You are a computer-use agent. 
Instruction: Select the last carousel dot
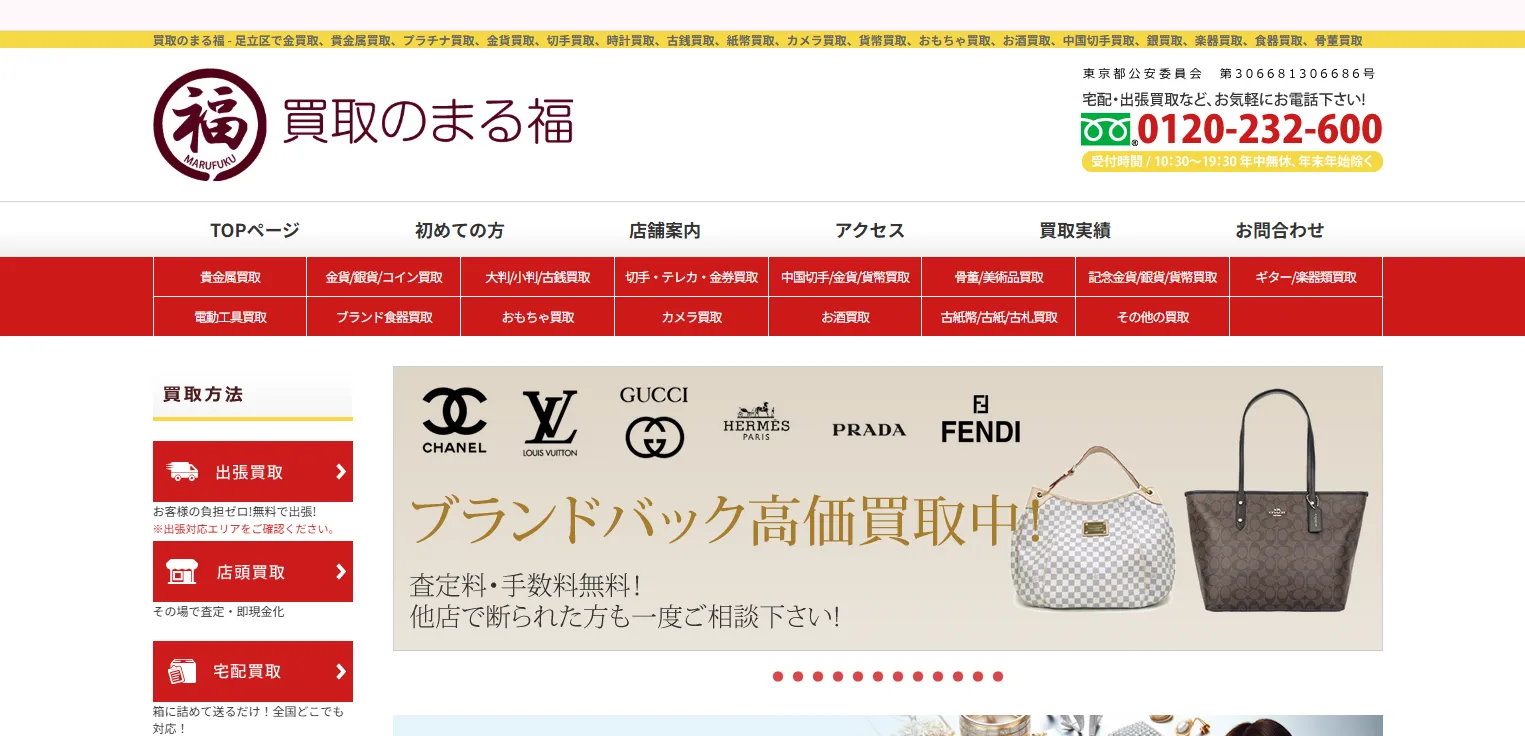998,677
